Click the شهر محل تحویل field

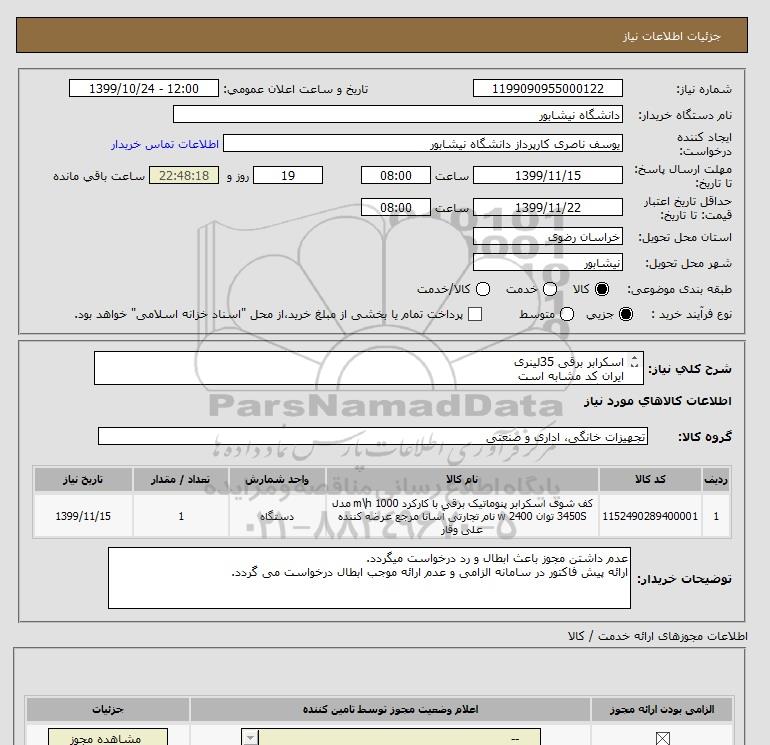[x=548, y=263]
